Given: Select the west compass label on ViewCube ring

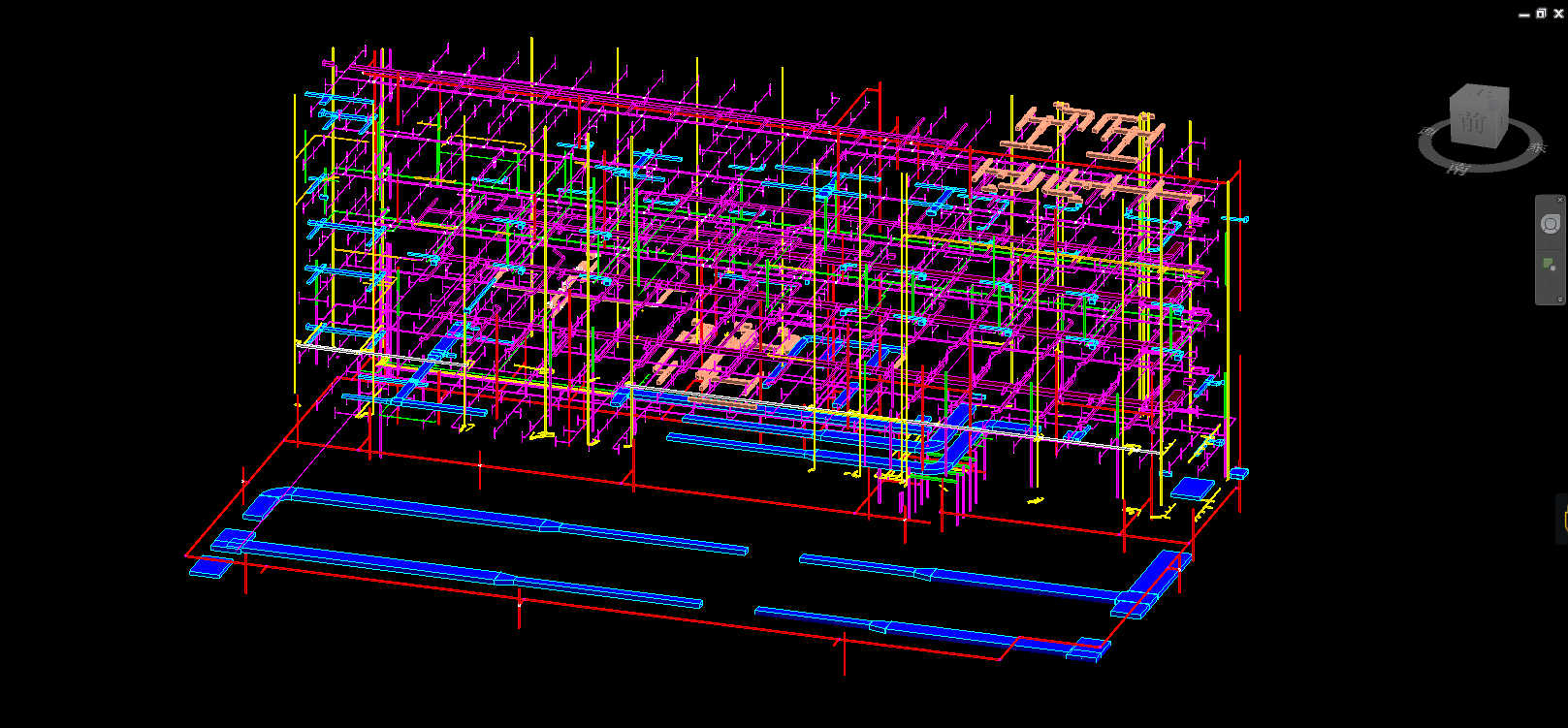Looking at the screenshot, I should point(1426,131).
